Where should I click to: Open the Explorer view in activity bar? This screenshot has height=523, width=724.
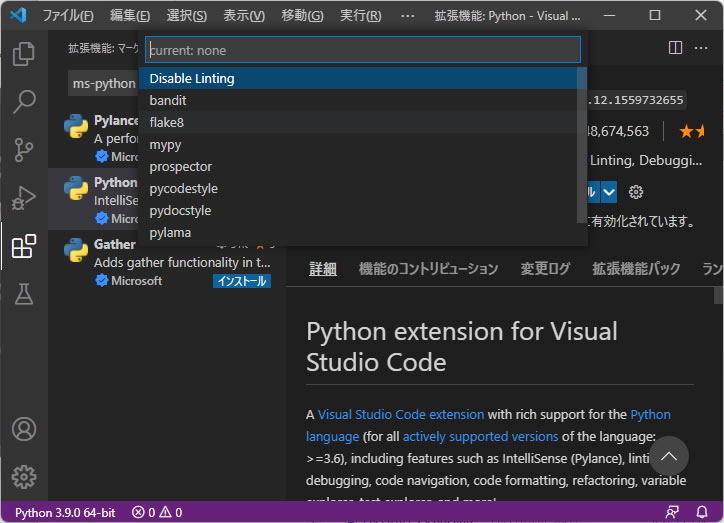pos(23,54)
